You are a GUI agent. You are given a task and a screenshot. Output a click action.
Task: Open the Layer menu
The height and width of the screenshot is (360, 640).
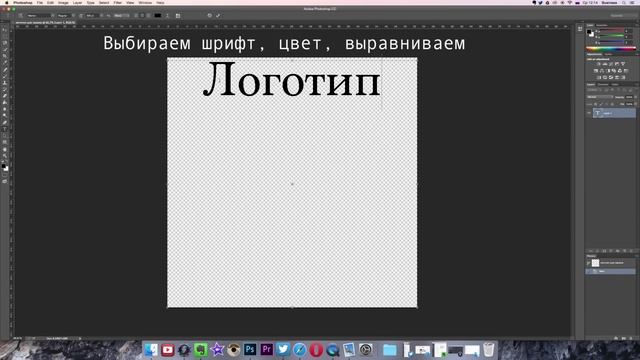pyautogui.click(x=77, y=2)
